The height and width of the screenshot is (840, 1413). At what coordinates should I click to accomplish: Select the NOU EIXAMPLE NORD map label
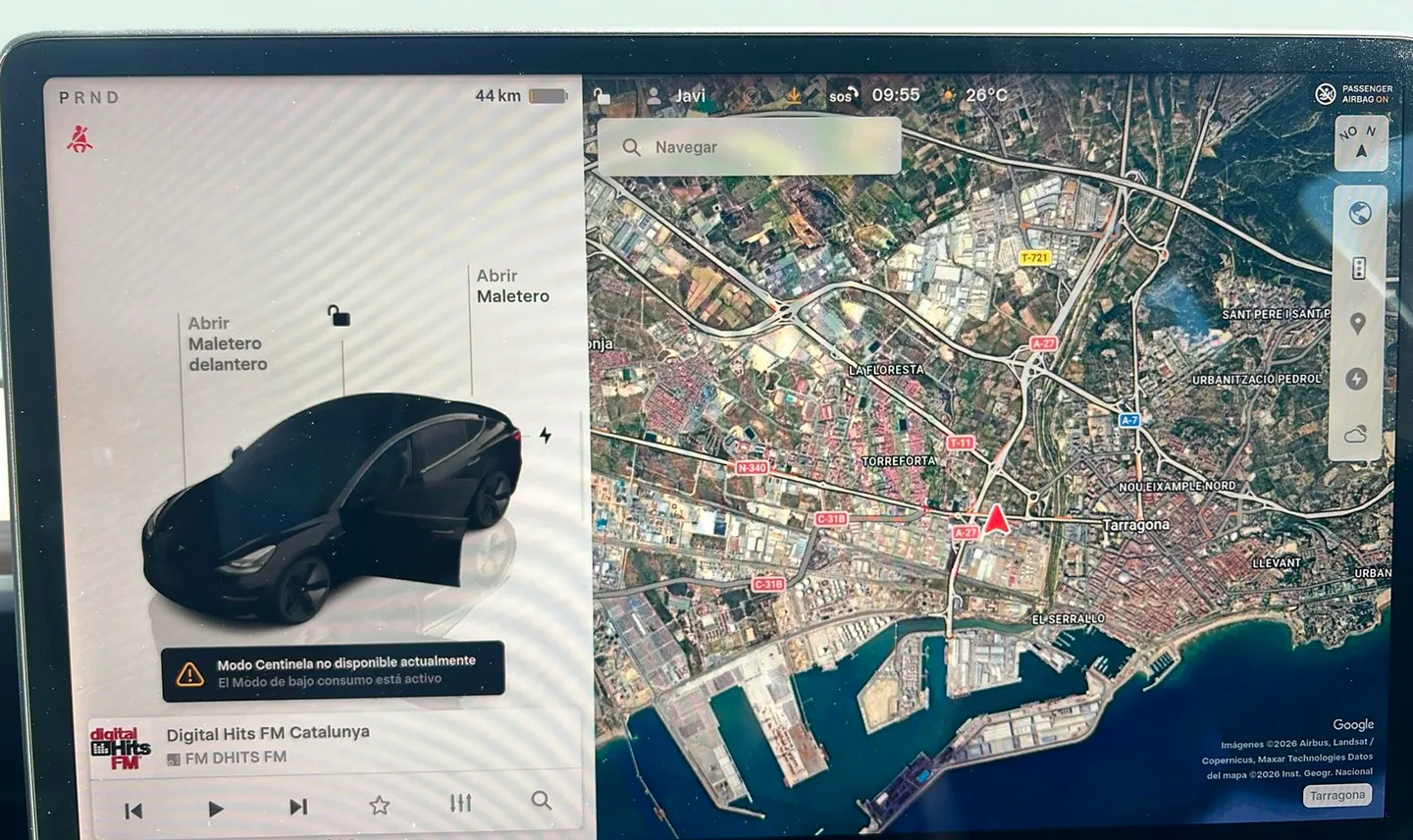click(x=1177, y=486)
